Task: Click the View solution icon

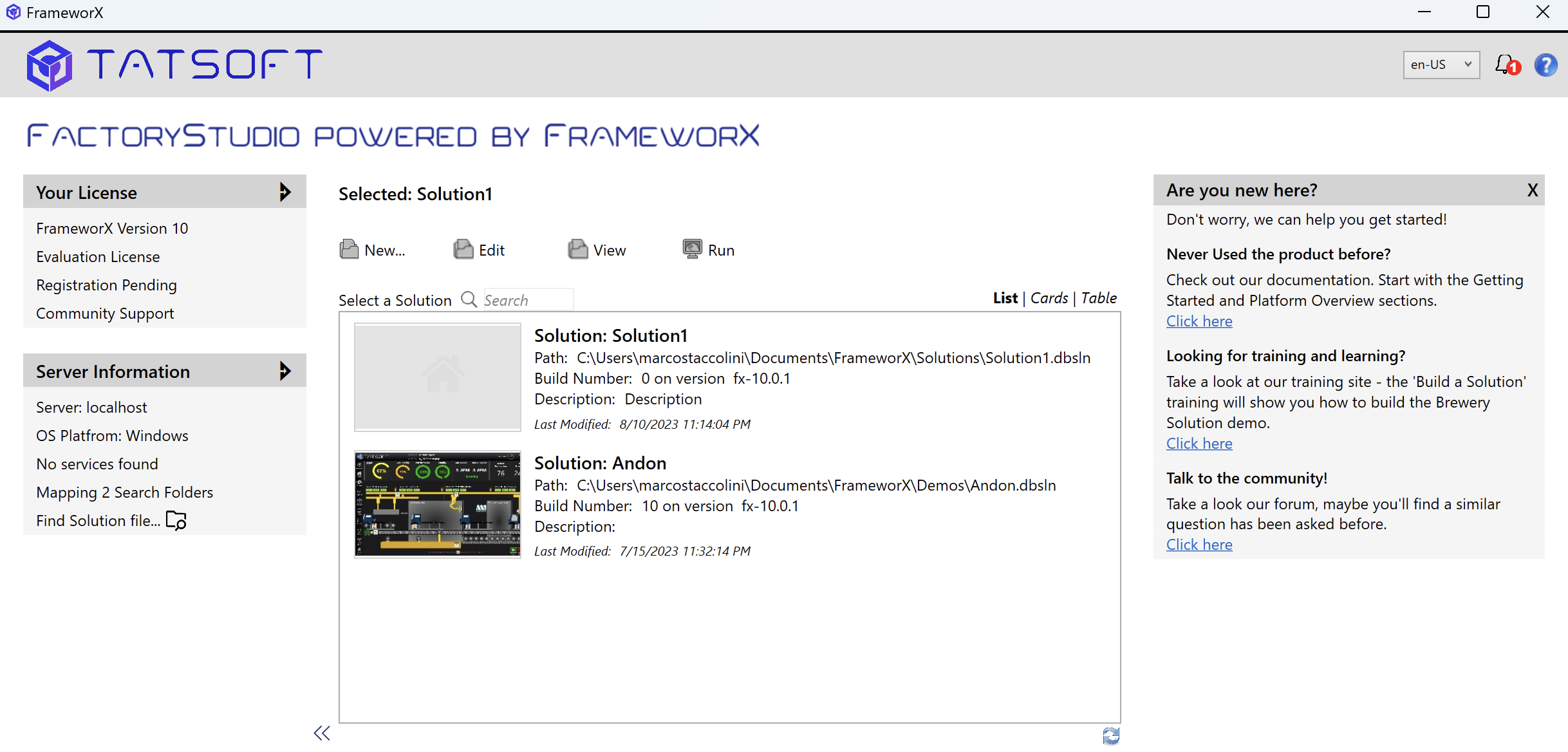Action: [577, 249]
